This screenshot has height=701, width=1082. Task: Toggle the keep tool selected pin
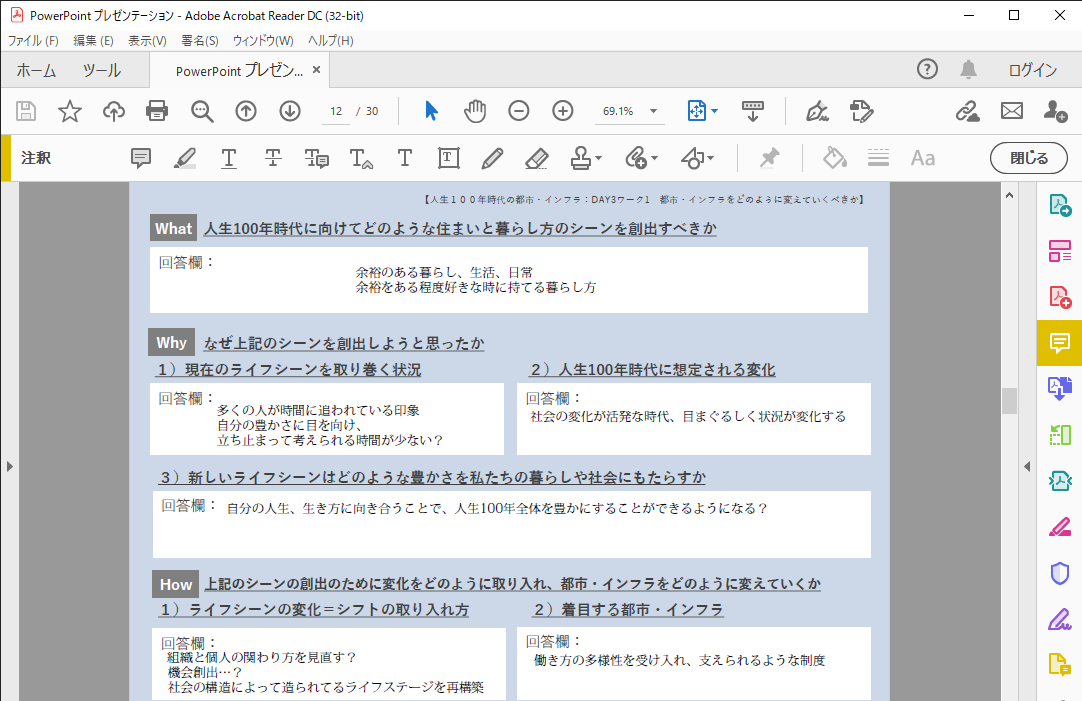(x=769, y=158)
